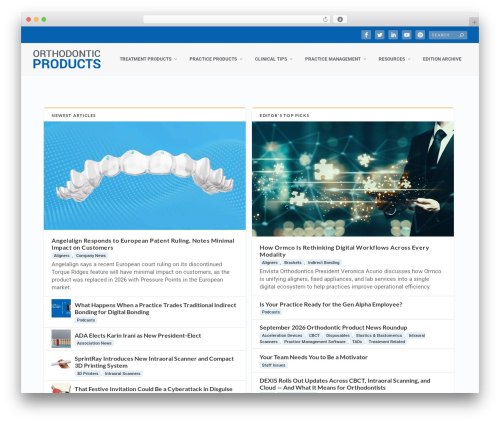Open ADA Elects Karin Irani article
The image size is (500, 423).
point(138,336)
